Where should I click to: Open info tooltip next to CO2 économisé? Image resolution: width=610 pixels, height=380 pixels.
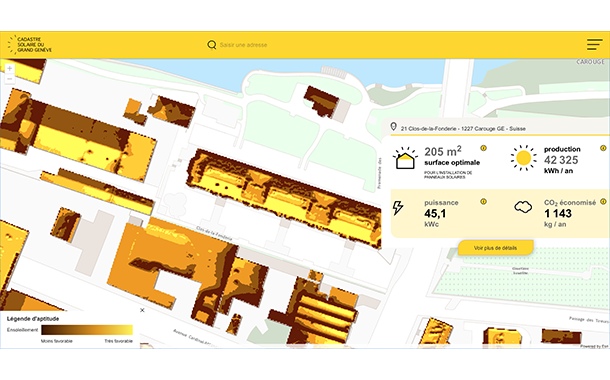pyautogui.click(x=603, y=201)
